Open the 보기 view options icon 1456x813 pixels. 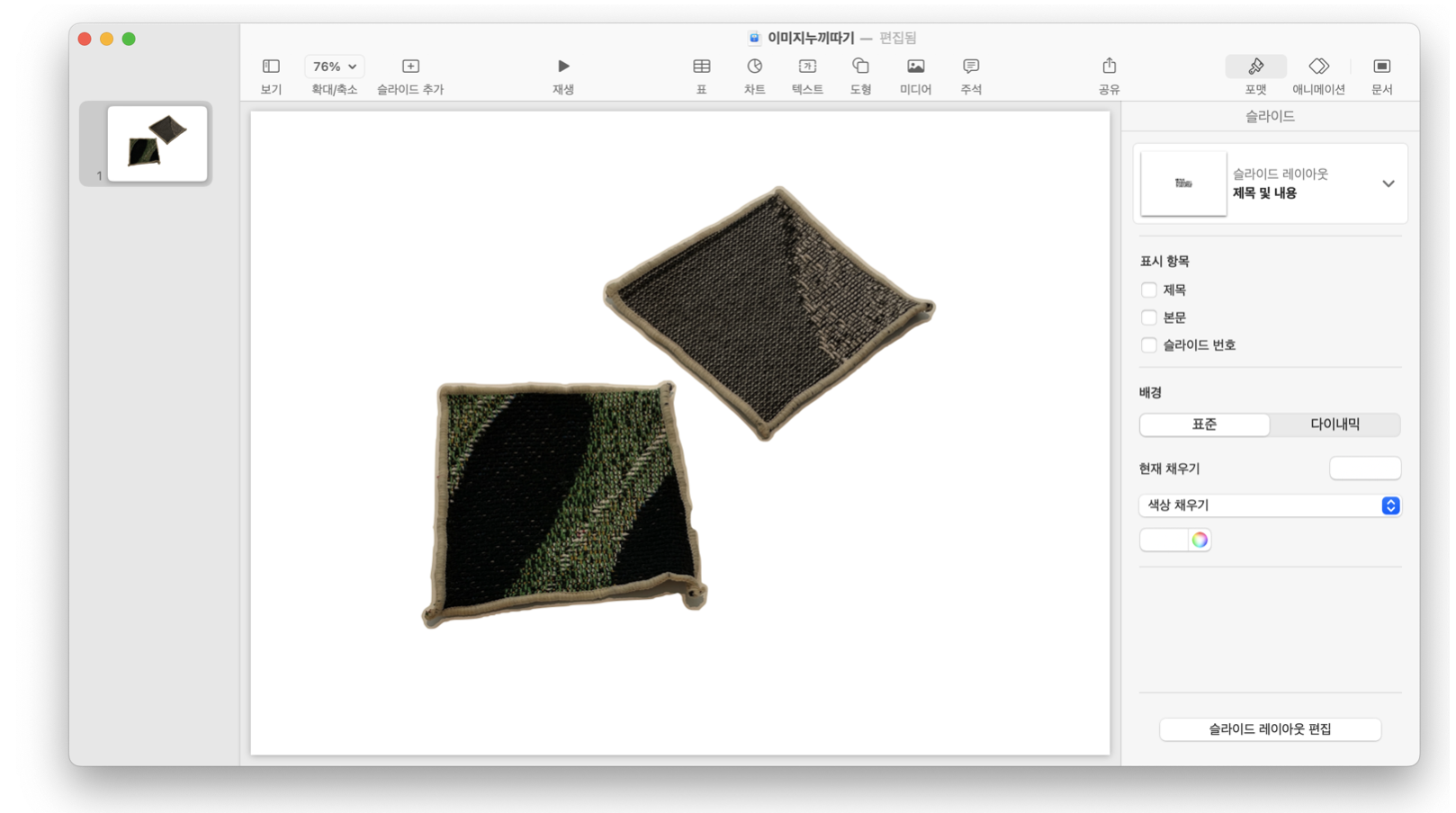(x=271, y=67)
